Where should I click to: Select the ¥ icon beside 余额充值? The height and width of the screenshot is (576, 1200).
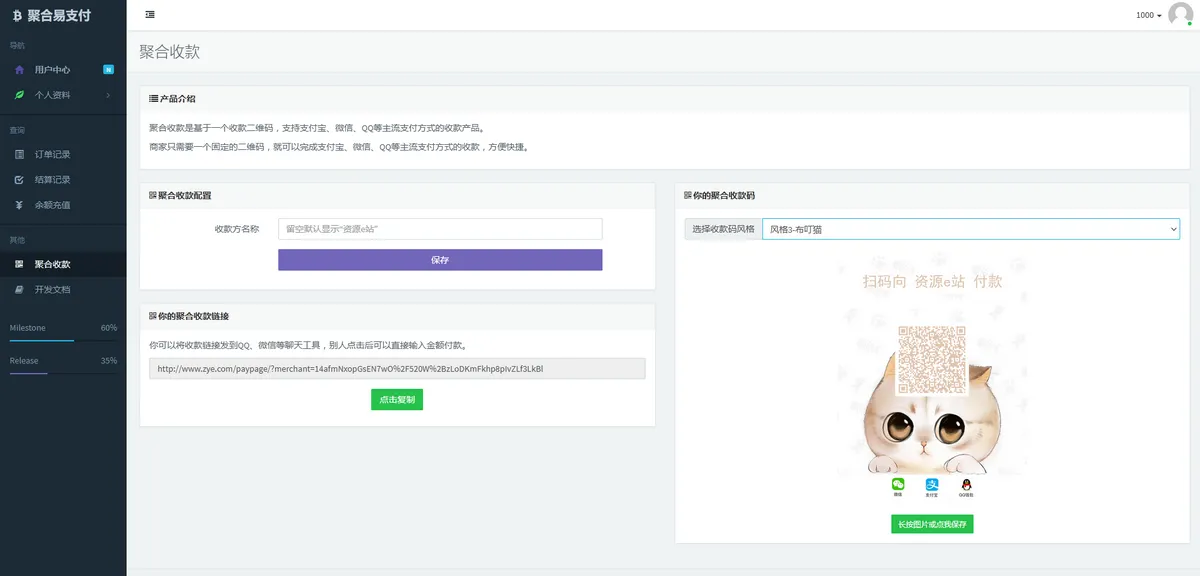click(x=18, y=204)
